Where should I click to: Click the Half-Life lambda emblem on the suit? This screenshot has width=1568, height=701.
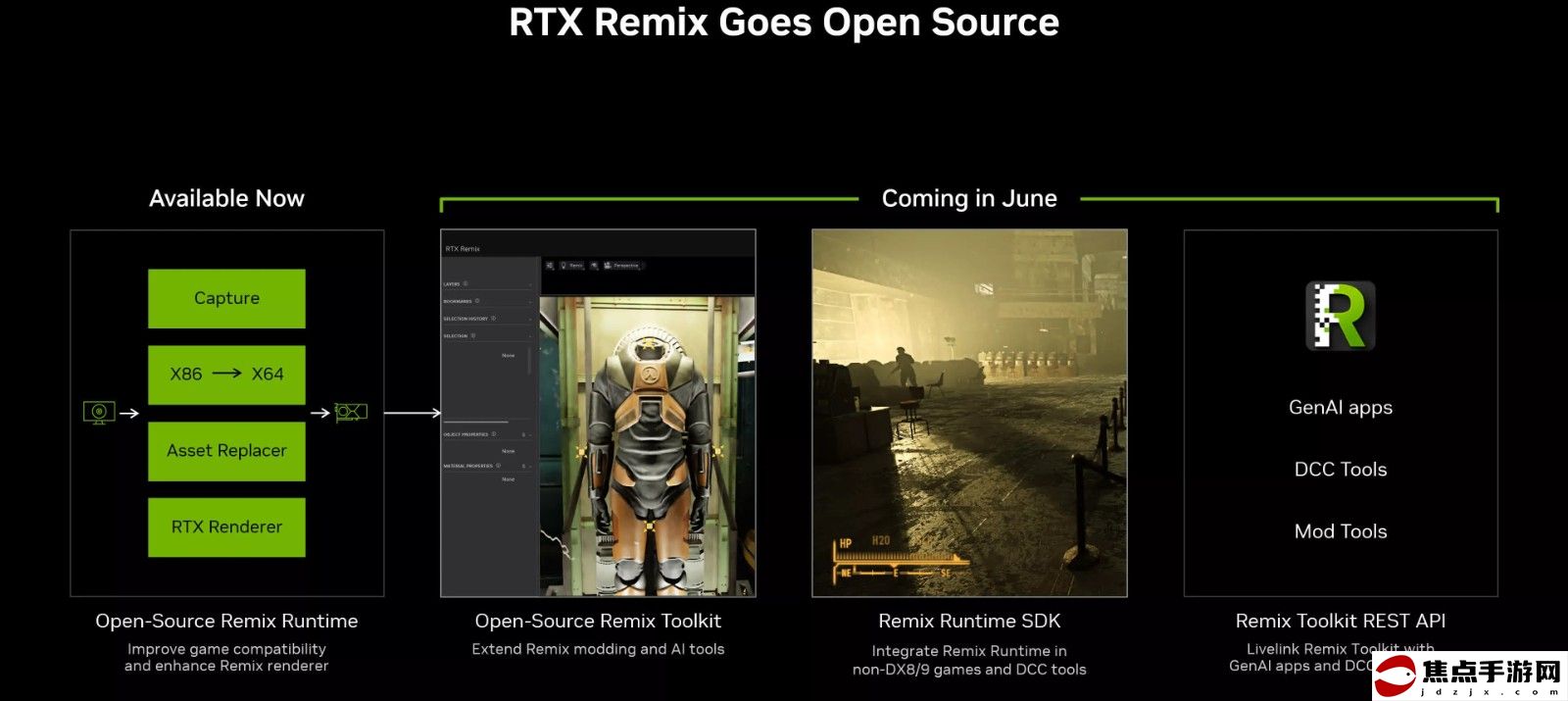tap(650, 375)
